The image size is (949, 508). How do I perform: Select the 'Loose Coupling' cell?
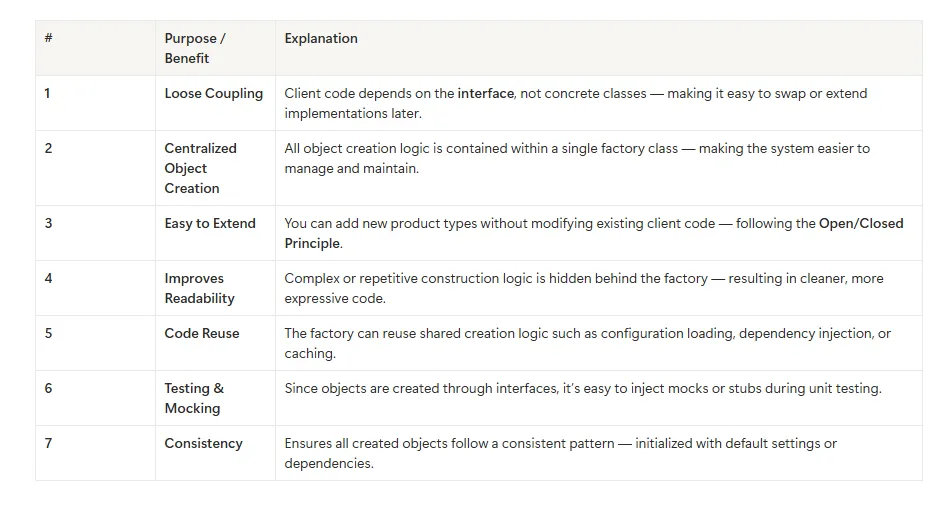pos(215,103)
